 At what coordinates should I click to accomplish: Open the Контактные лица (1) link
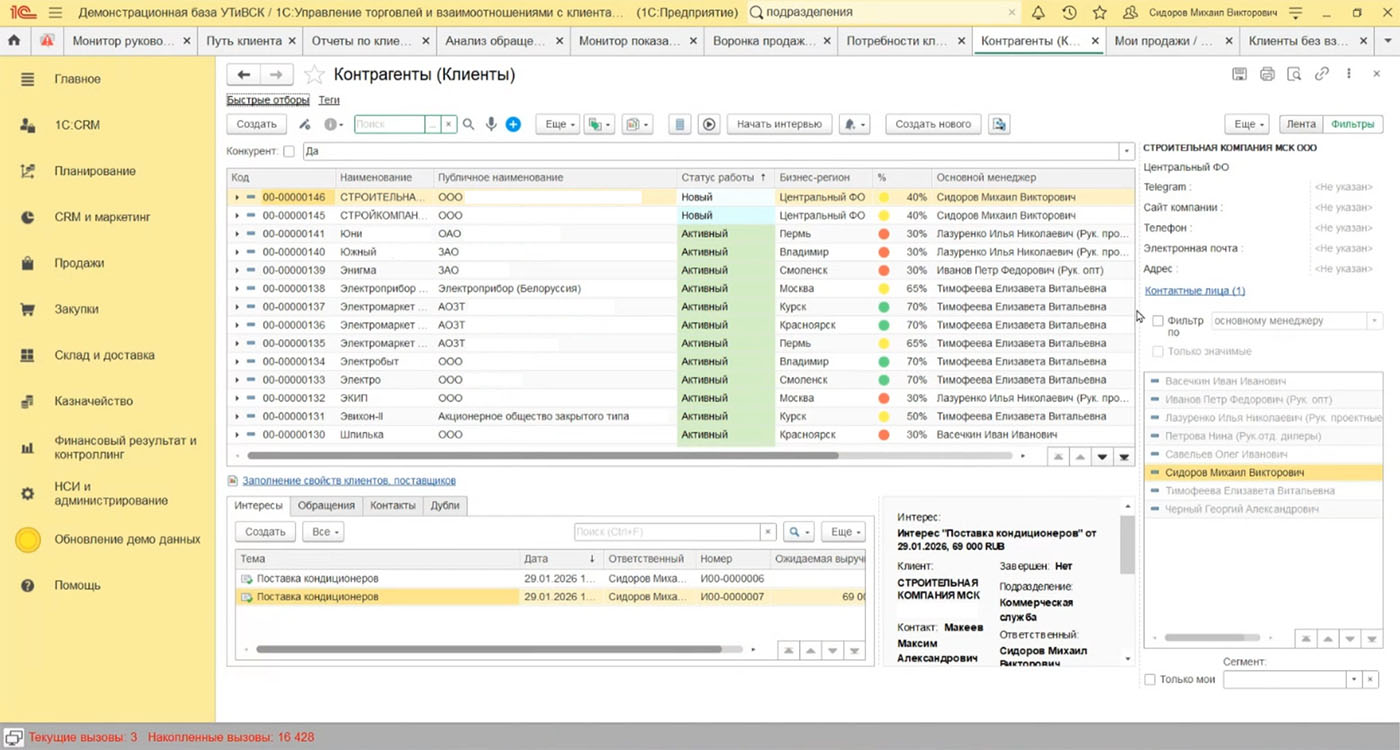point(1194,291)
